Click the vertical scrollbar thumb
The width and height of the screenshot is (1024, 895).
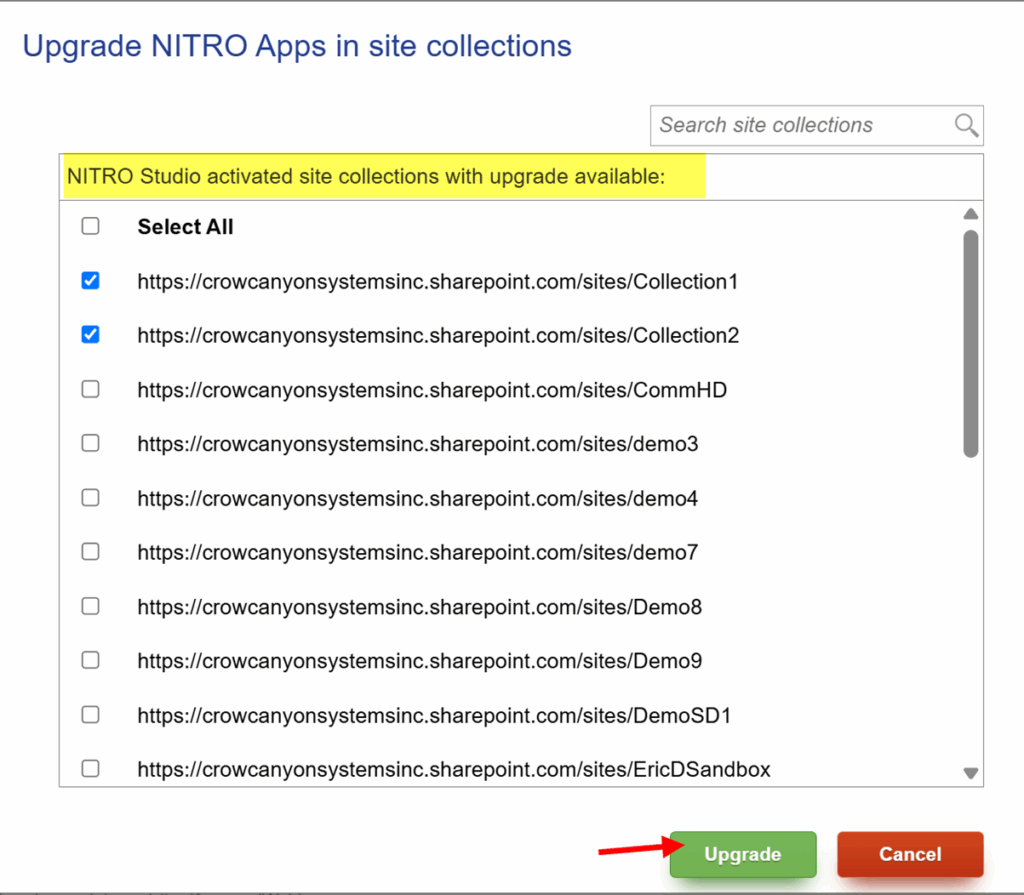[x=970, y=344]
